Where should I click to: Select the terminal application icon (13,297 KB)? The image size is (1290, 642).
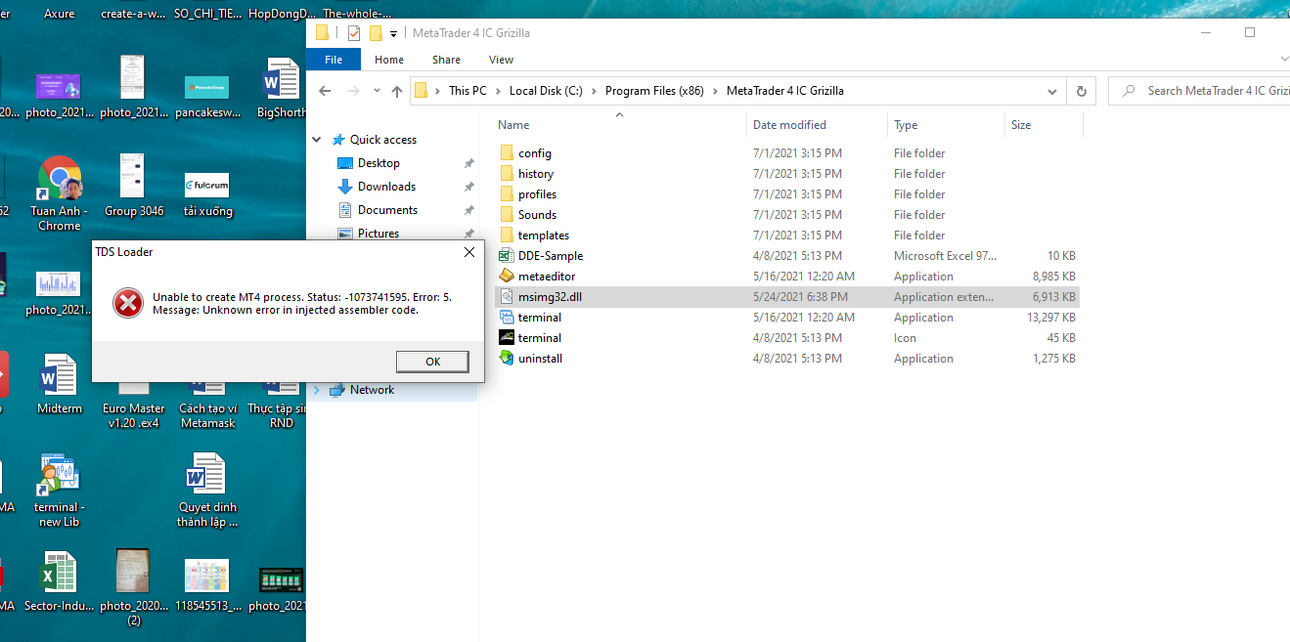[x=506, y=317]
